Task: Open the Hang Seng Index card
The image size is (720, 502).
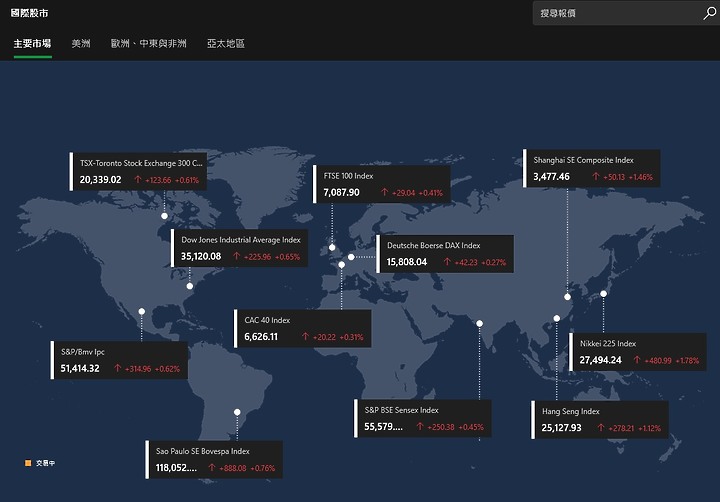Action: pyautogui.click(x=600, y=420)
